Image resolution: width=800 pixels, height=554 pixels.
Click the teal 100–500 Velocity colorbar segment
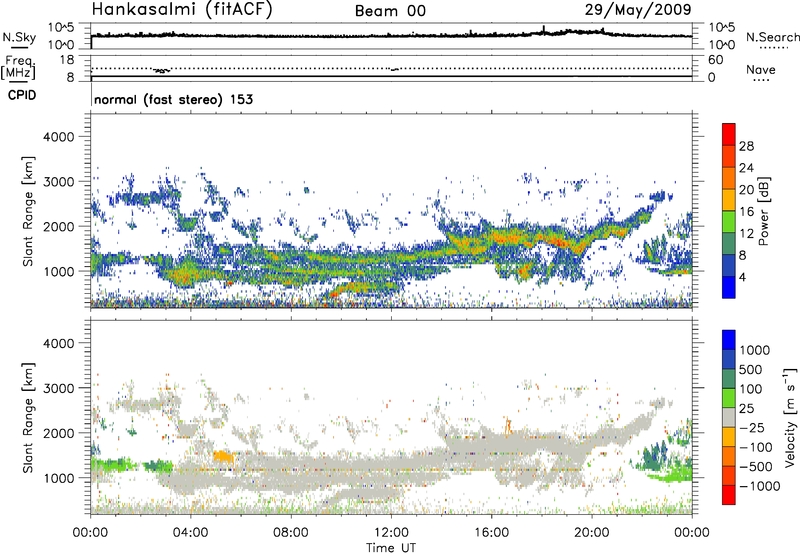729,379
